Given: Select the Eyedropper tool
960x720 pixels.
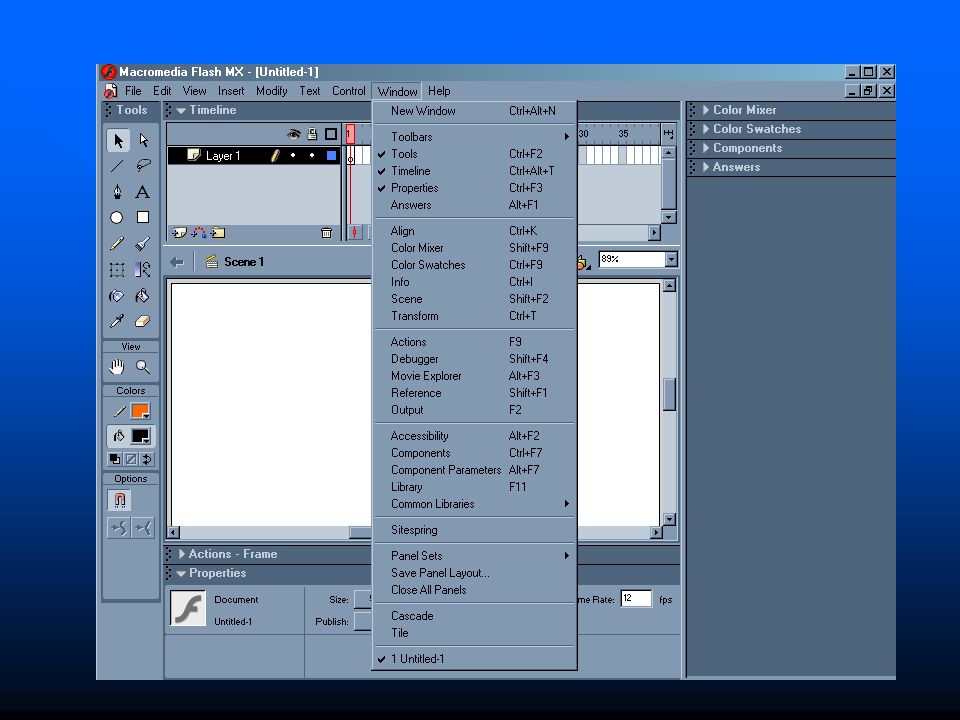Looking at the screenshot, I should pos(117,321).
